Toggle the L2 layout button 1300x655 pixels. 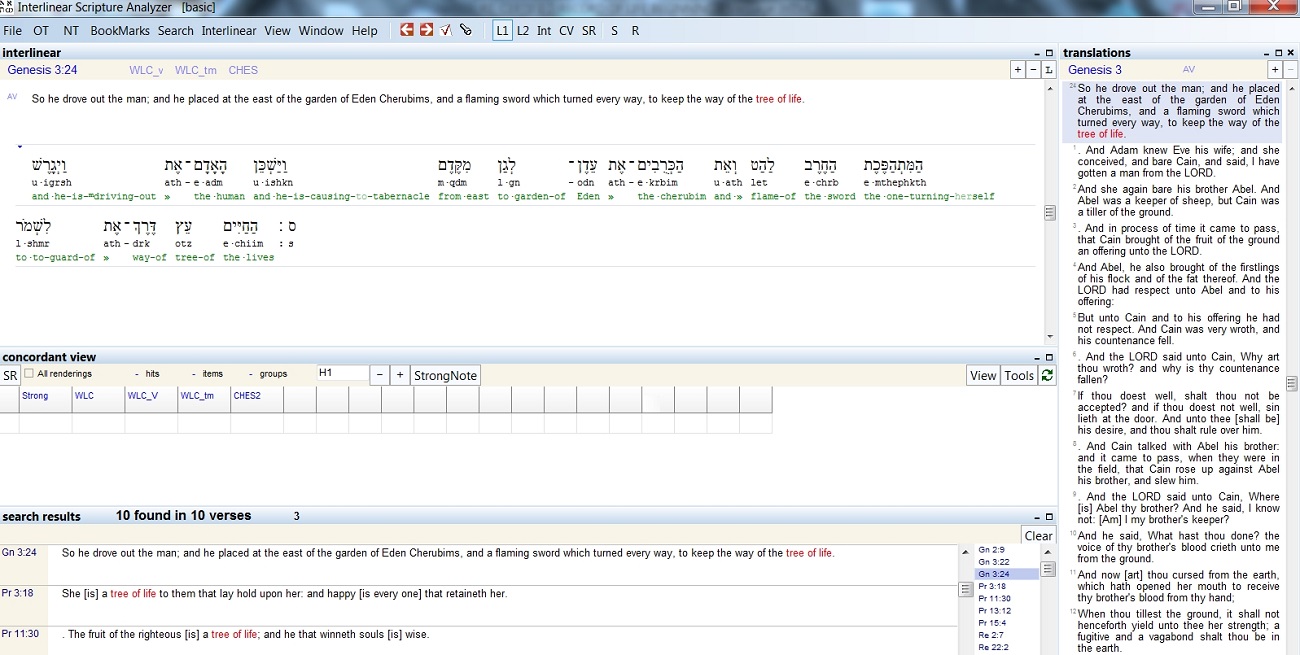(523, 31)
